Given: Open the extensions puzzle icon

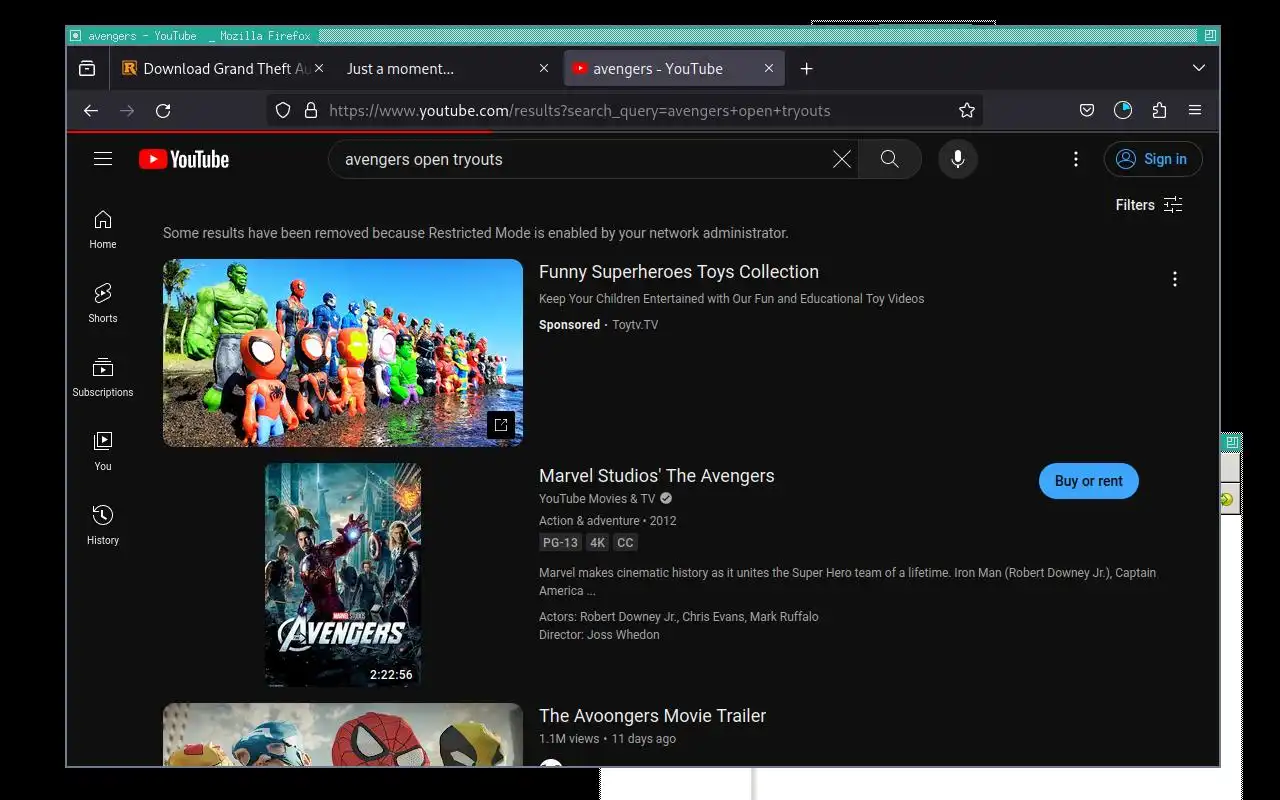Looking at the screenshot, I should (1159, 111).
